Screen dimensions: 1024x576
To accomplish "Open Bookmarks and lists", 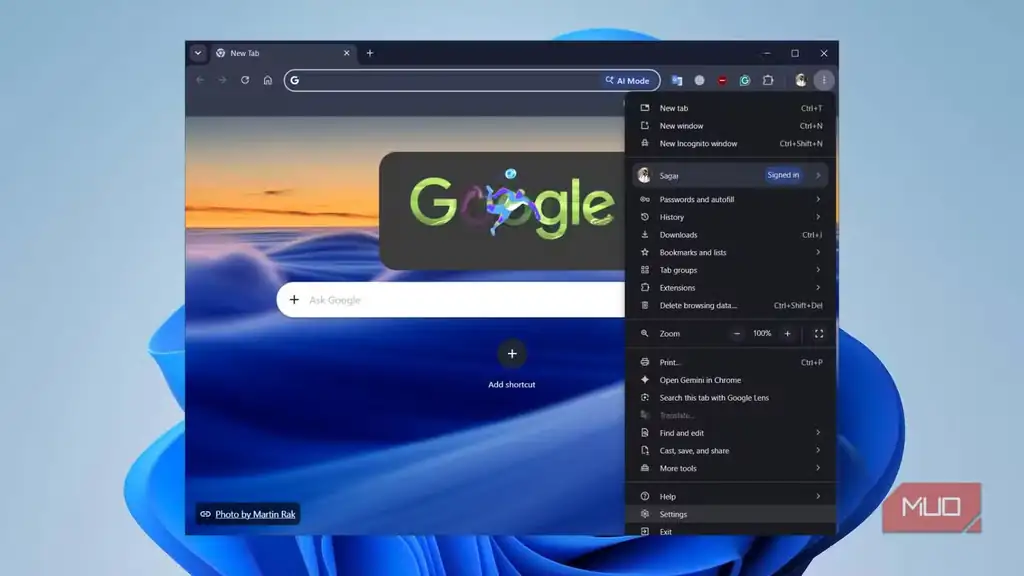I will (730, 252).
